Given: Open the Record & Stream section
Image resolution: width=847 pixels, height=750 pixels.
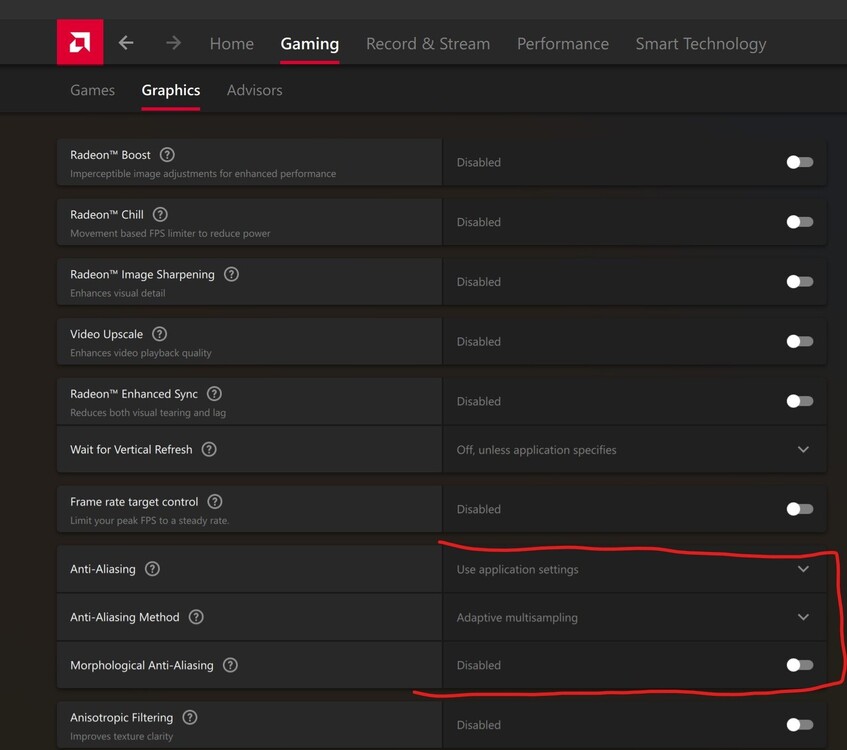Looking at the screenshot, I should [428, 44].
